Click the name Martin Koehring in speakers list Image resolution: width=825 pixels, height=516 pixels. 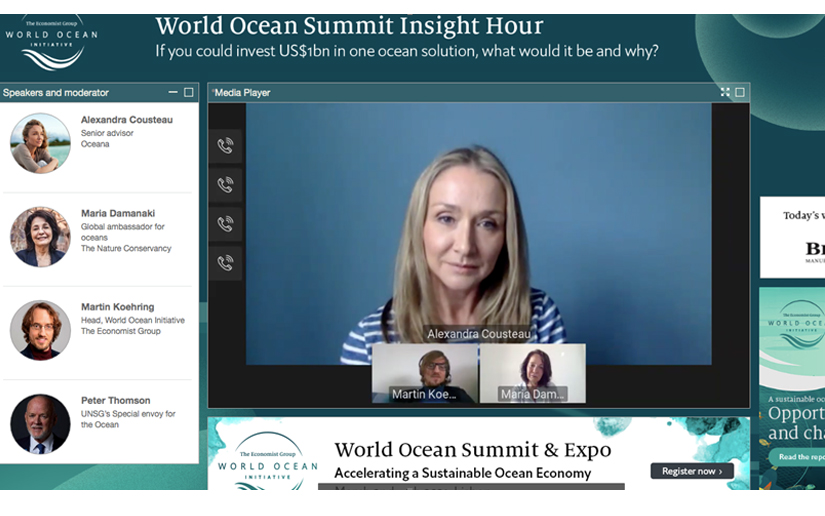(x=118, y=307)
